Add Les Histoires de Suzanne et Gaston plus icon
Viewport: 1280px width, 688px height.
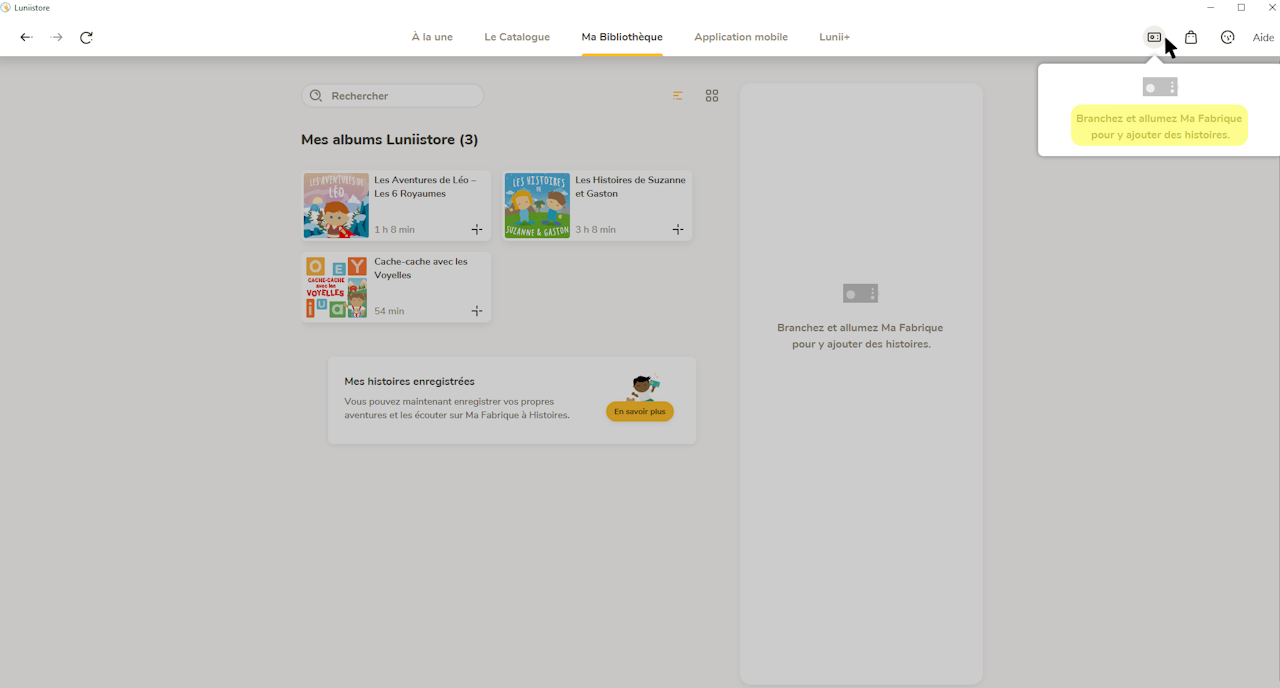click(x=678, y=229)
